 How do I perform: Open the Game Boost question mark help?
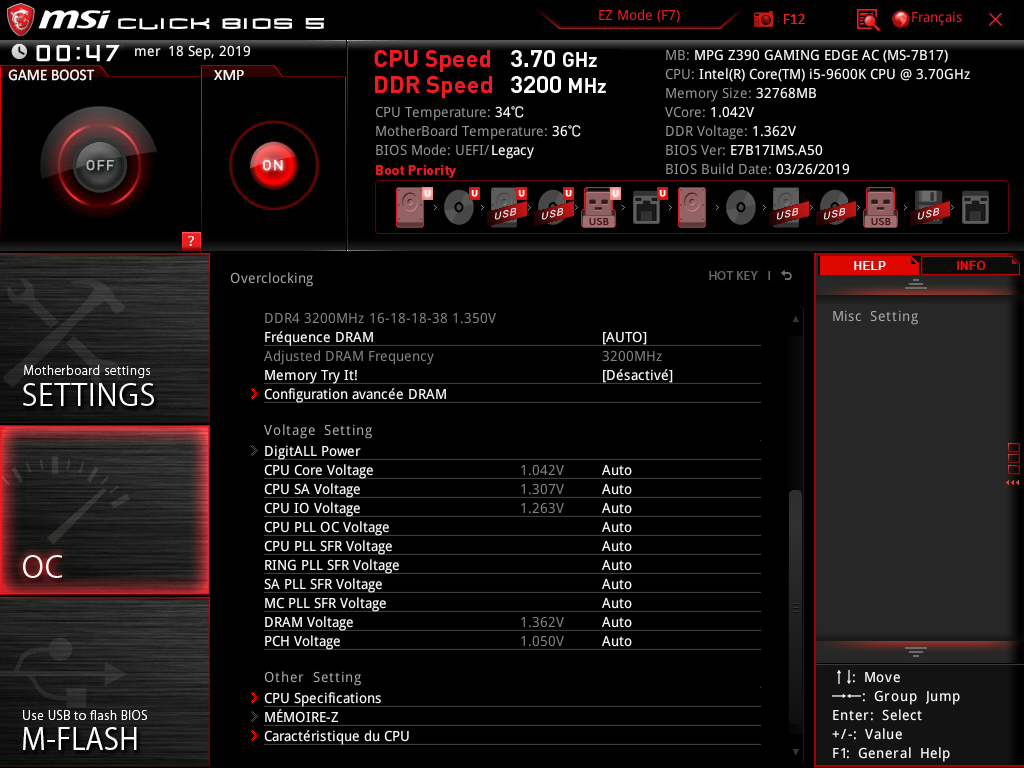point(191,240)
